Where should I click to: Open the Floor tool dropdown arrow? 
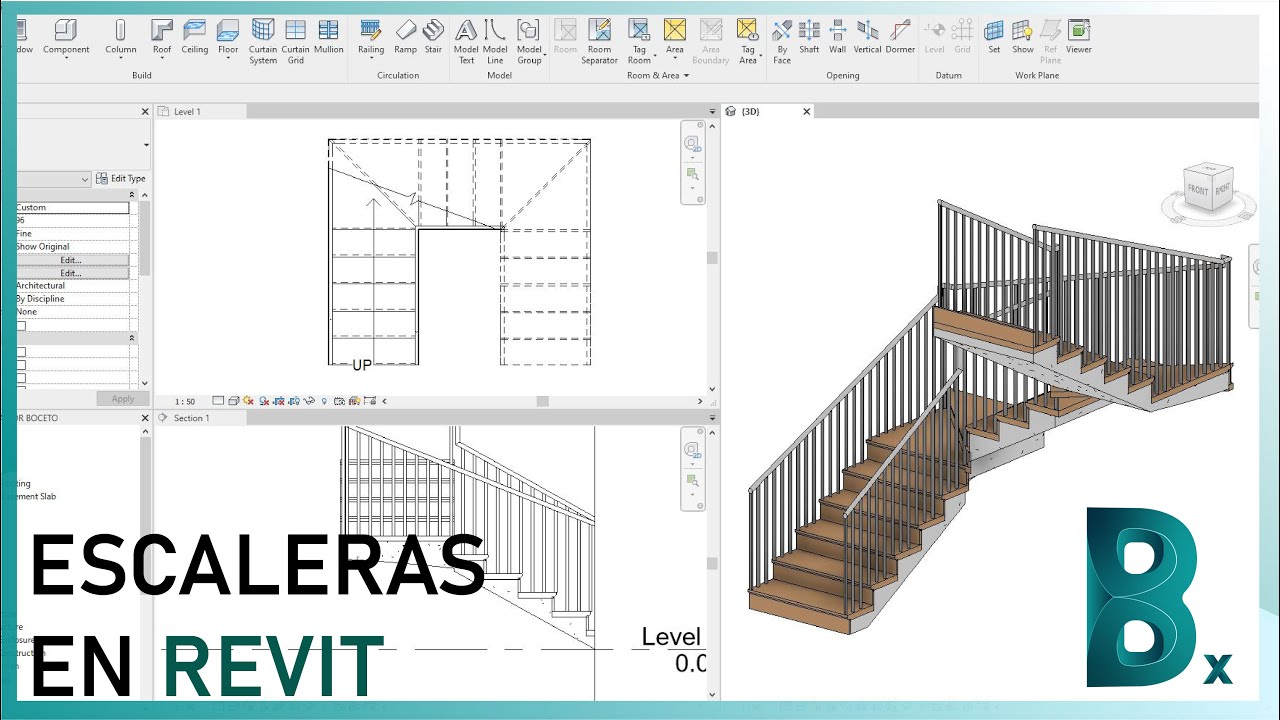228,59
